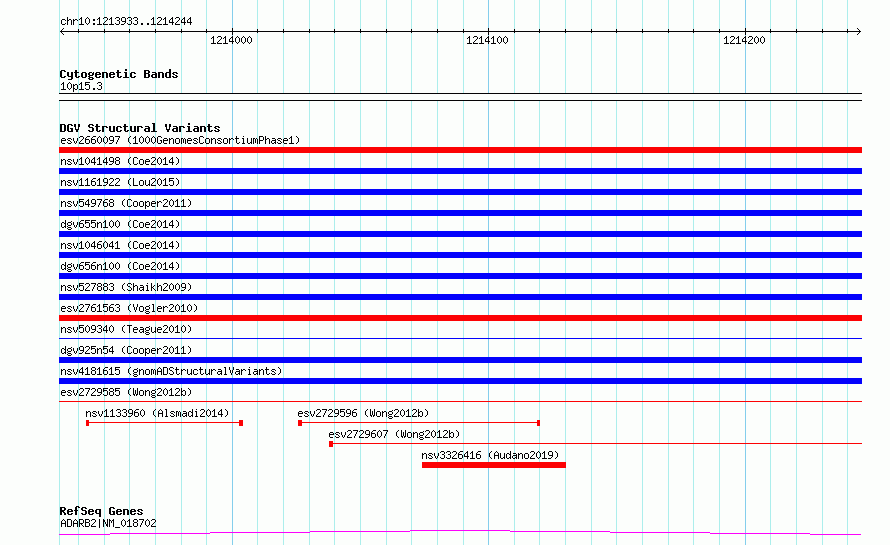Select esv2729607 (Wong2012b) label
Viewport: 890px width, 545px height.
point(394,434)
